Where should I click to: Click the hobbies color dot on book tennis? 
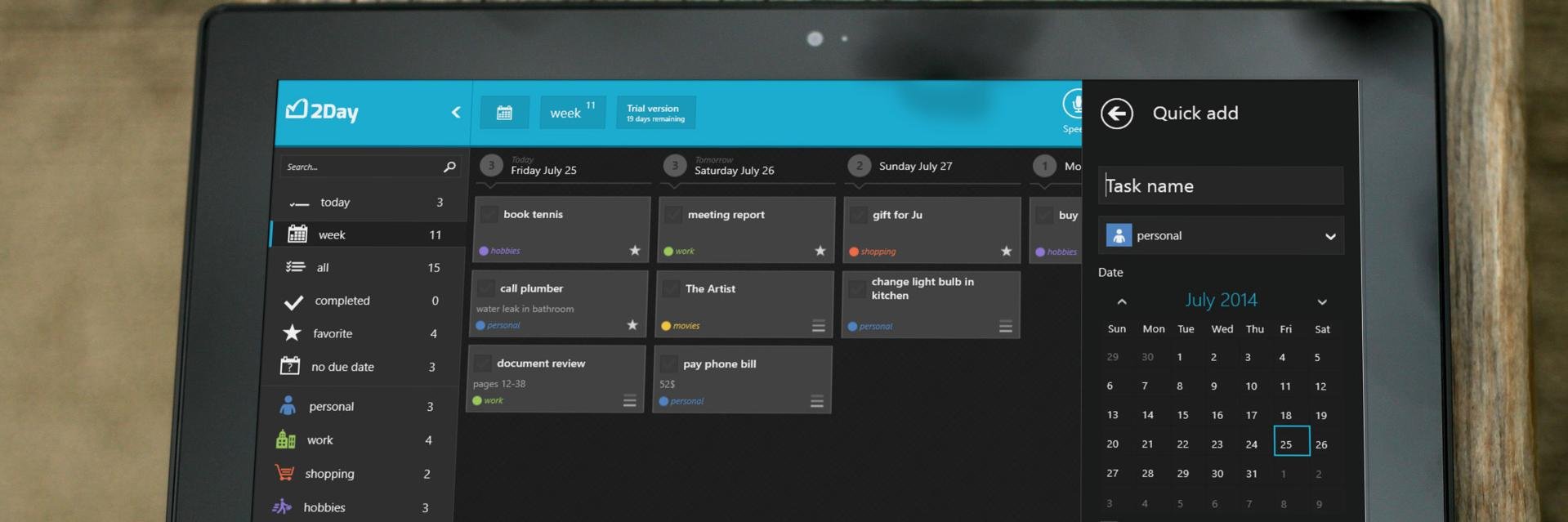484,251
